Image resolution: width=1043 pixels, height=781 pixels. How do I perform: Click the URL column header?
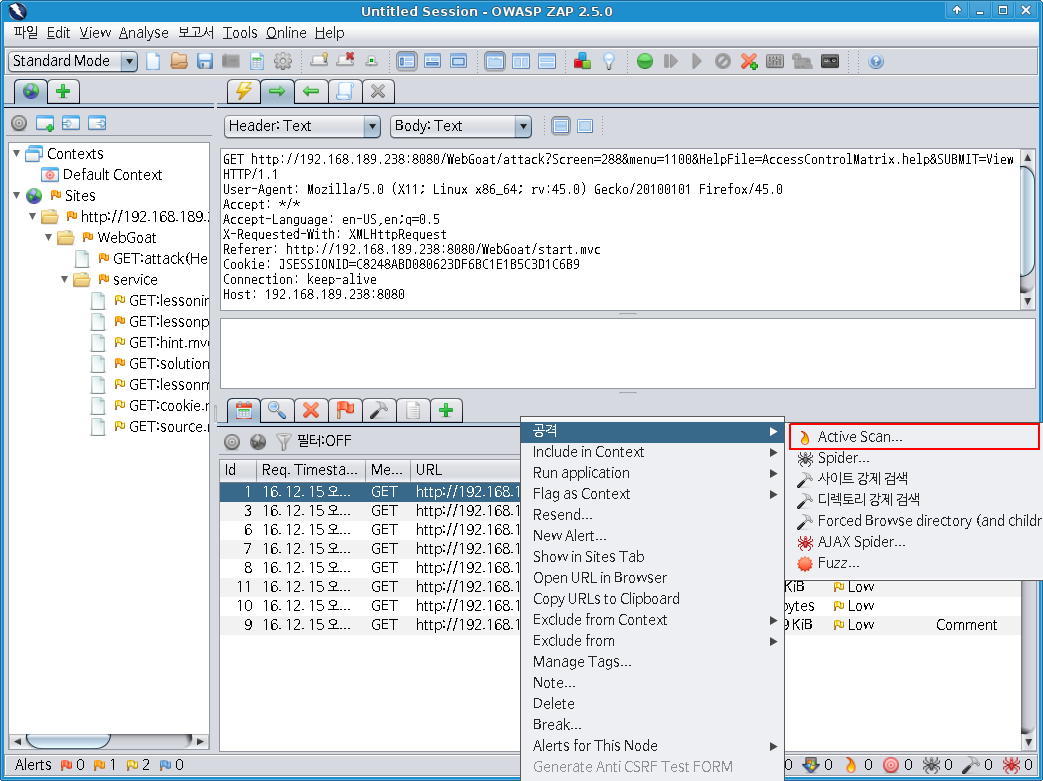[464, 470]
